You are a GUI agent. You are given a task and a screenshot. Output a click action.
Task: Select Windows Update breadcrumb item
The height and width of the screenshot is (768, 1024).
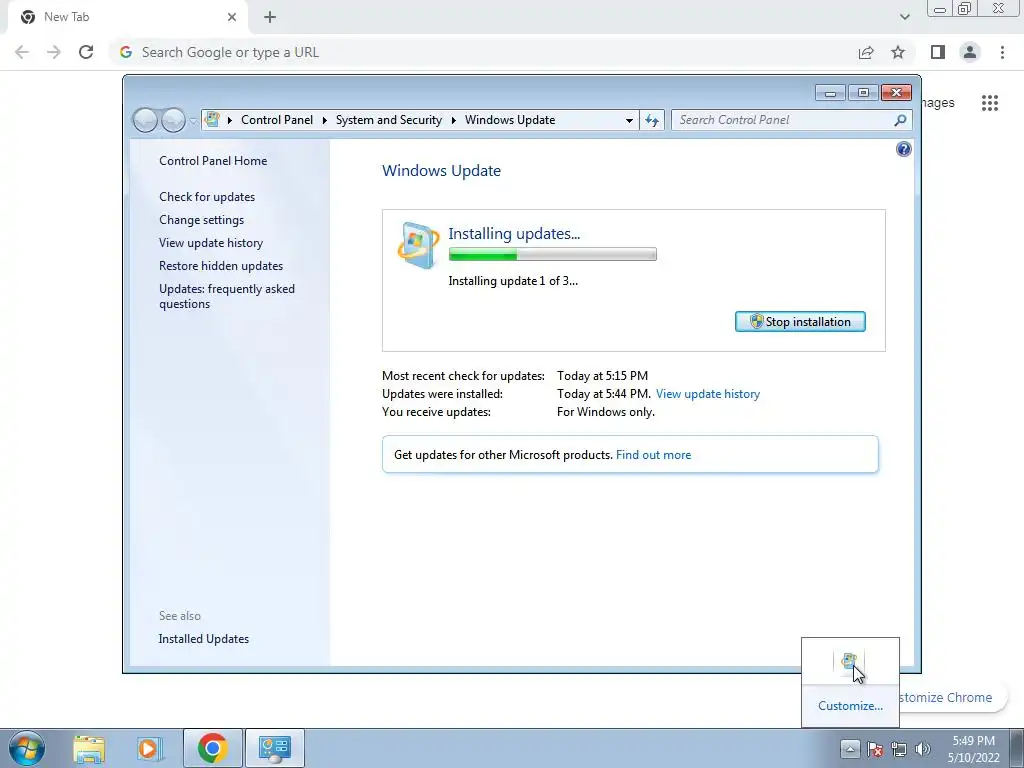coord(510,120)
